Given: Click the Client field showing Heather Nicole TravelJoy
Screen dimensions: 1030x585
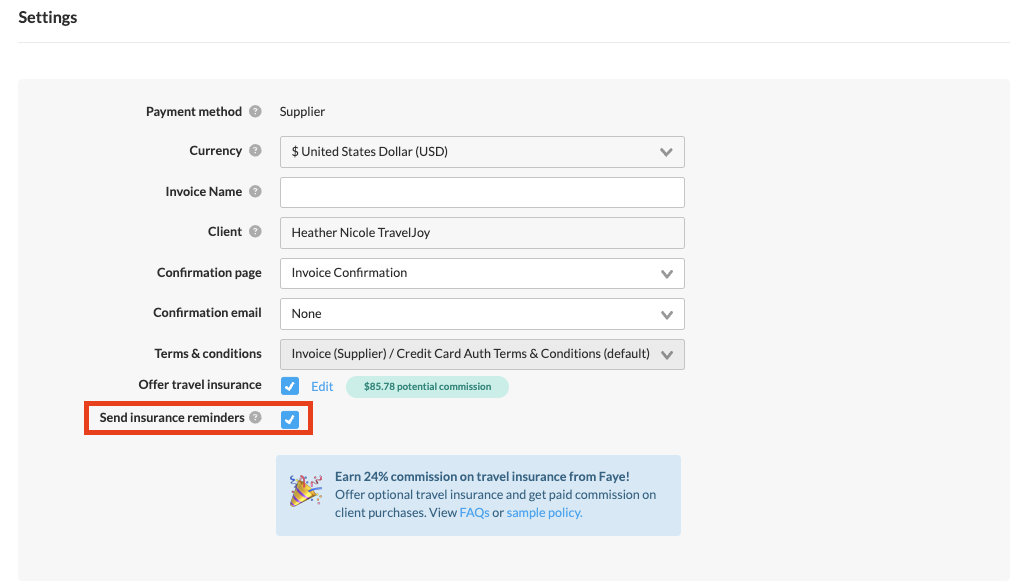Looking at the screenshot, I should 482,233.
